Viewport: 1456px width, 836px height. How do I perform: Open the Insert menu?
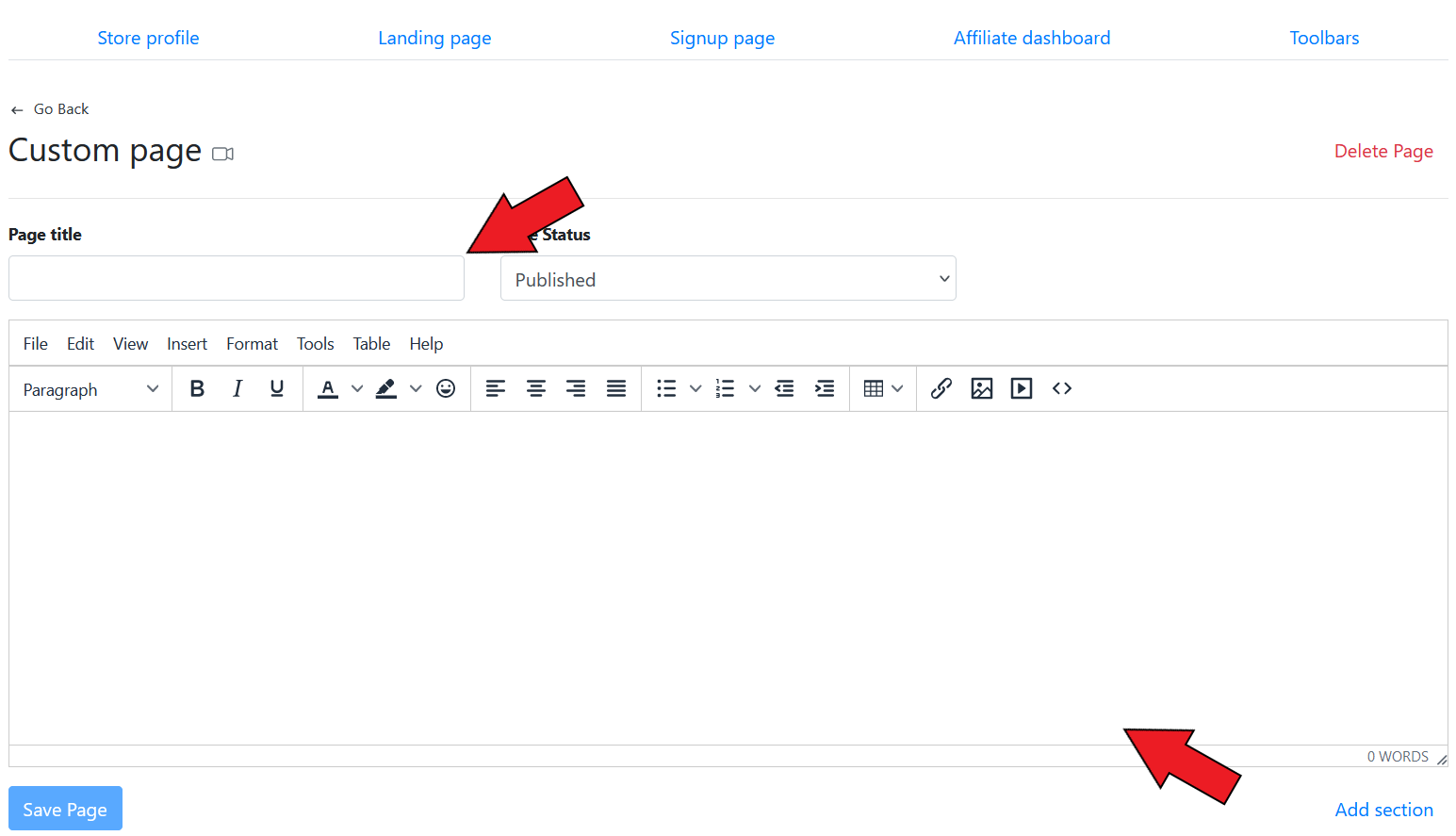[187, 344]
